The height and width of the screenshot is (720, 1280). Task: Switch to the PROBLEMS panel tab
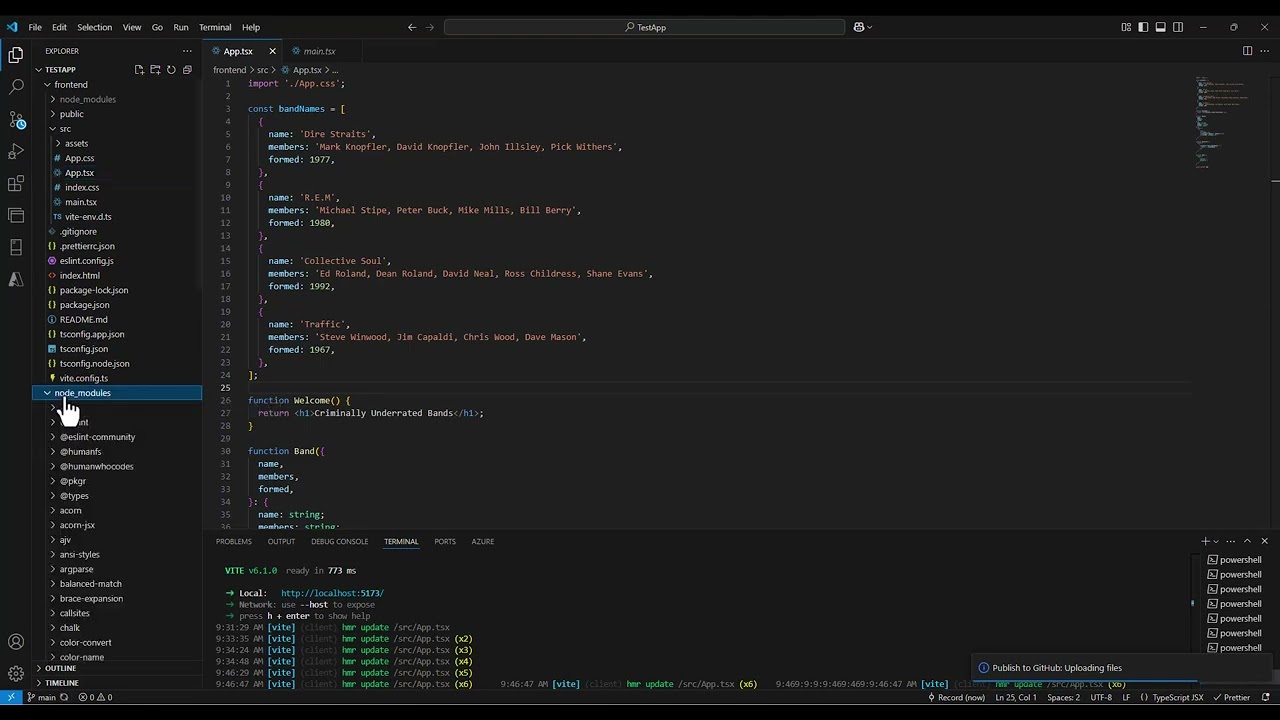[x=234, y=541]
